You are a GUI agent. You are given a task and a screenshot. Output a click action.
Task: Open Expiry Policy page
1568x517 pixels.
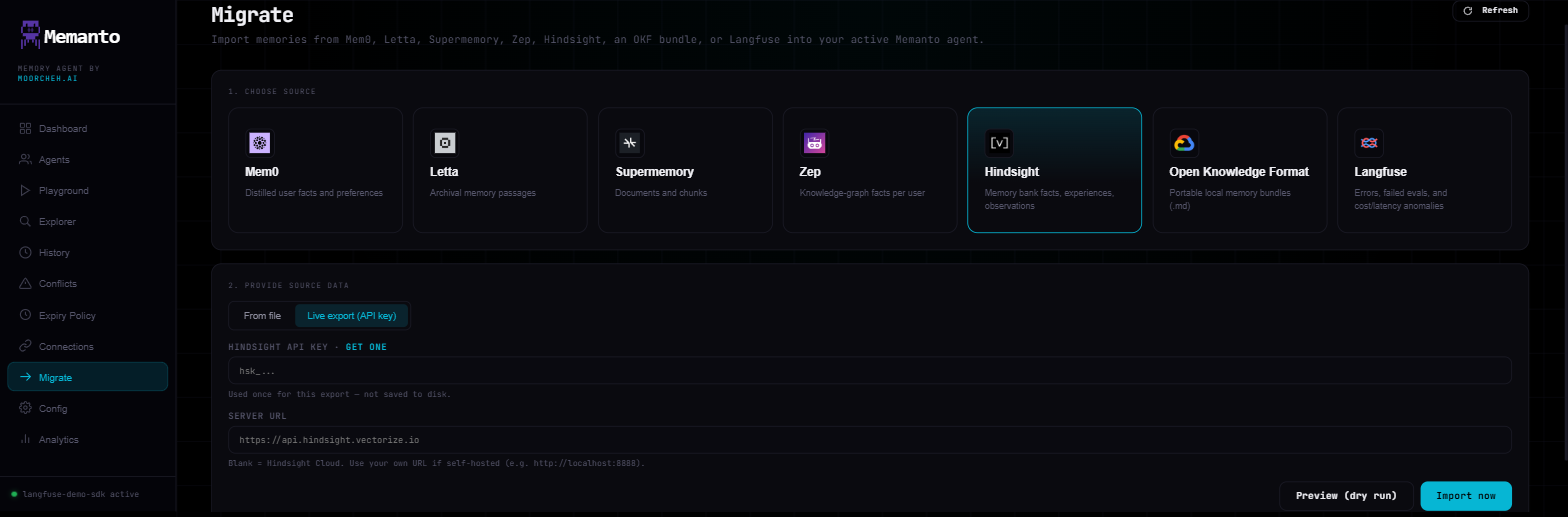(87, 315)
